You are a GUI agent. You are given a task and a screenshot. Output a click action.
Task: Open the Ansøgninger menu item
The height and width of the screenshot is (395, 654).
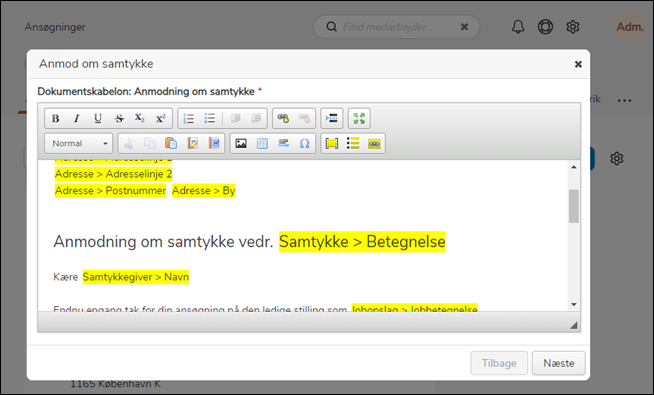point(55,27)
